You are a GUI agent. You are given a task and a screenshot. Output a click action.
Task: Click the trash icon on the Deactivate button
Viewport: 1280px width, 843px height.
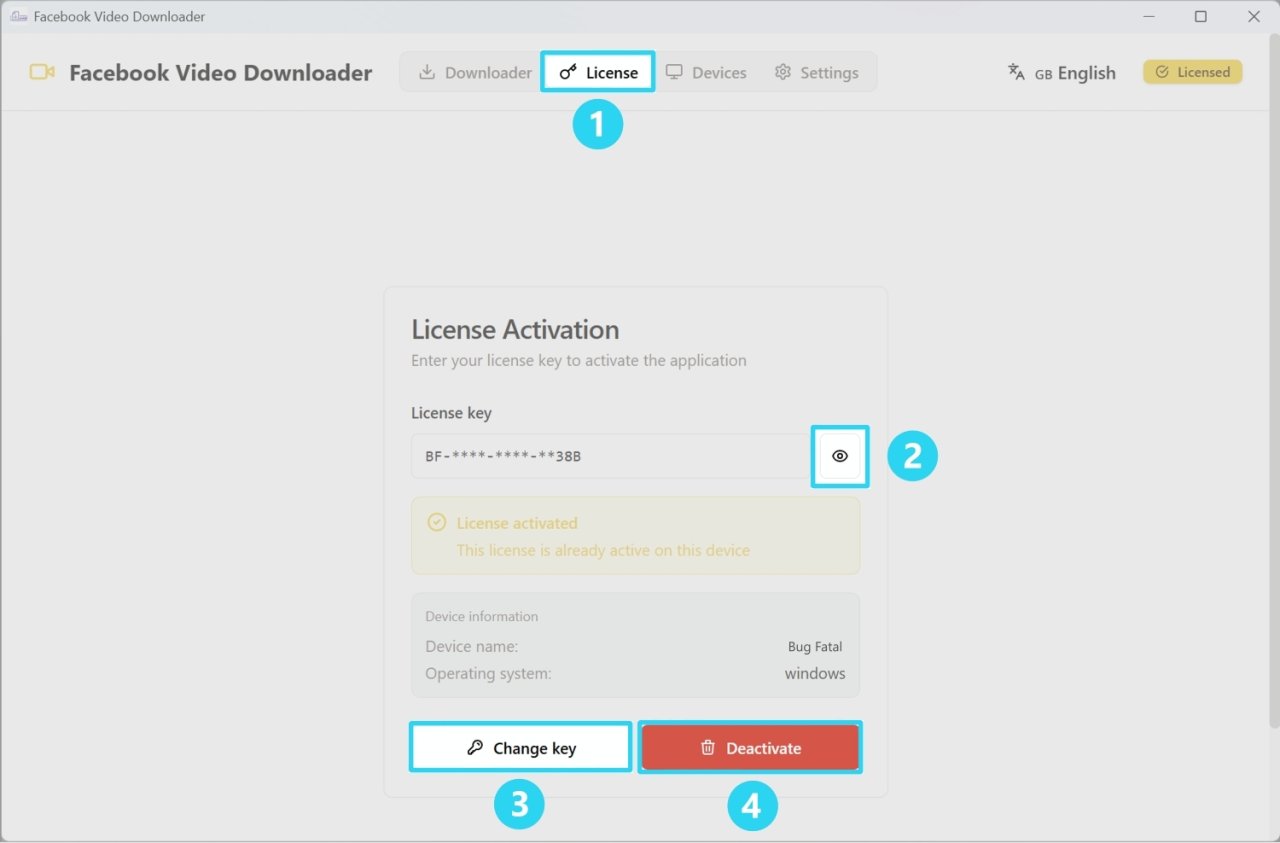(x=709, y=747)
